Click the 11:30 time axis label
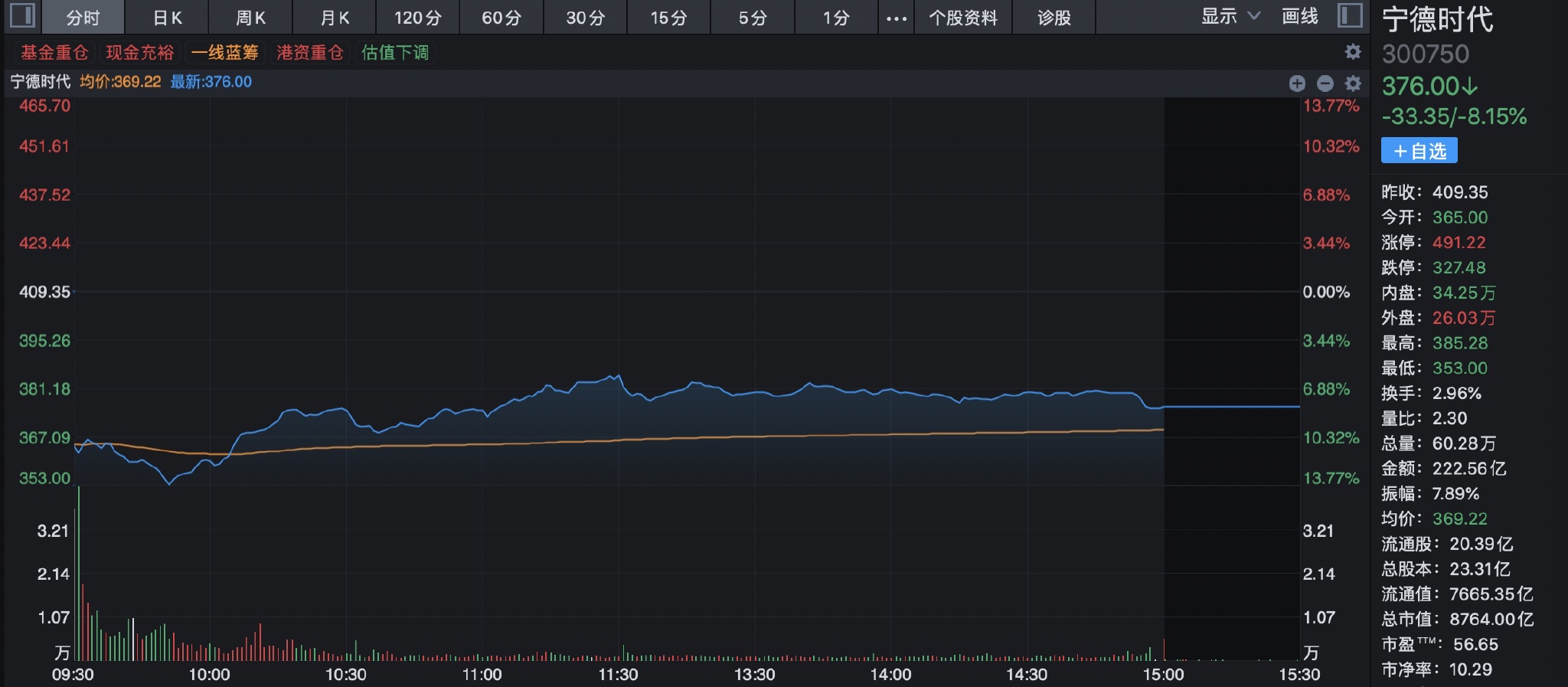 click(x=618, y=675)
